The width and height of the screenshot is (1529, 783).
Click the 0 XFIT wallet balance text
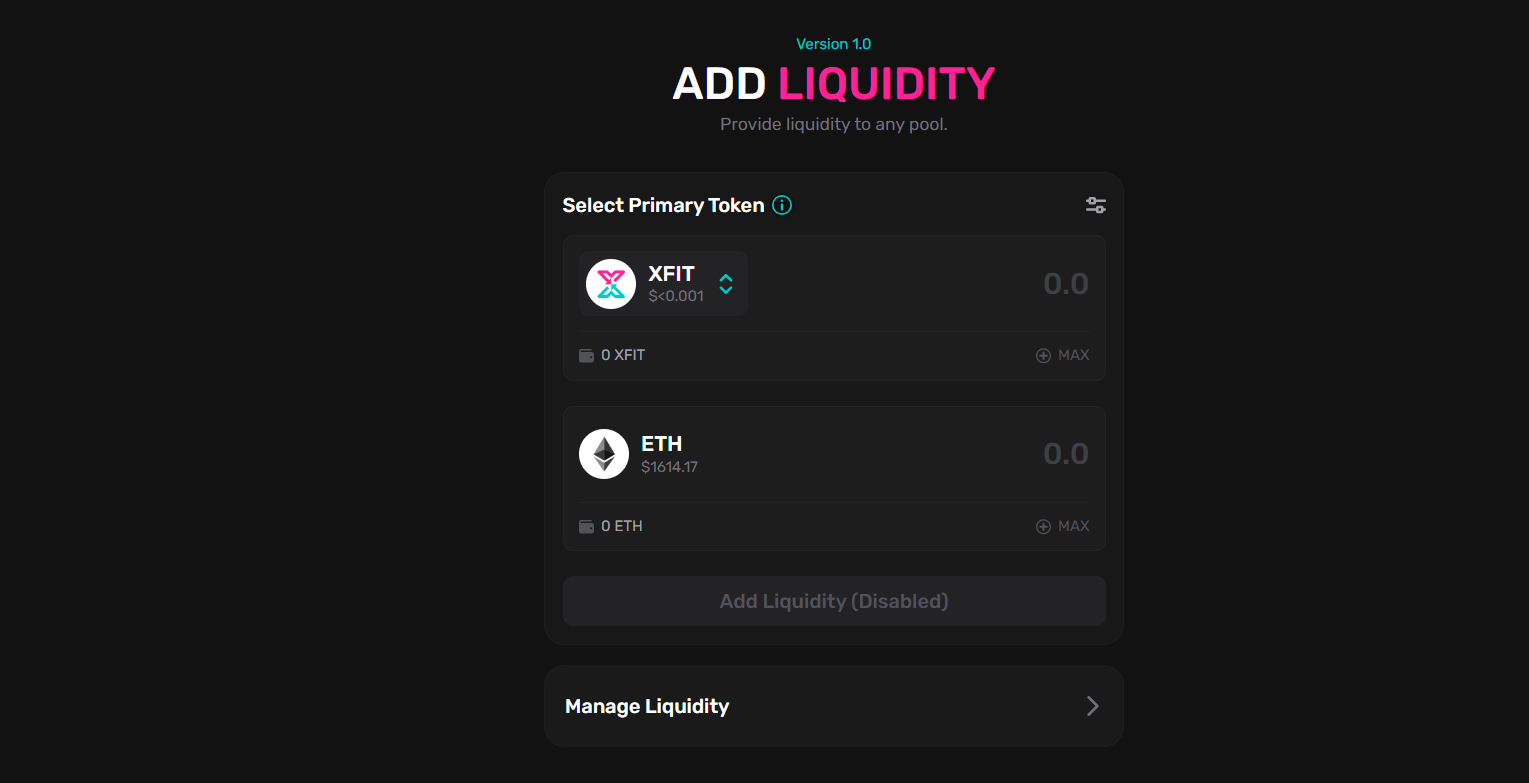pyautogui.click(x=623, y=355)
